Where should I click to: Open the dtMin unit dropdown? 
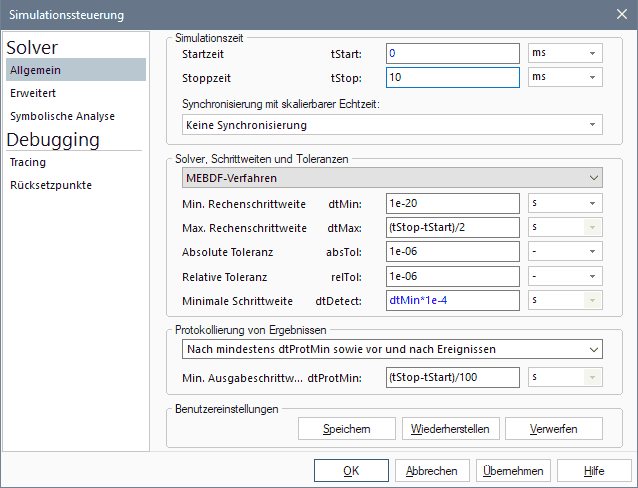(565, 203)
